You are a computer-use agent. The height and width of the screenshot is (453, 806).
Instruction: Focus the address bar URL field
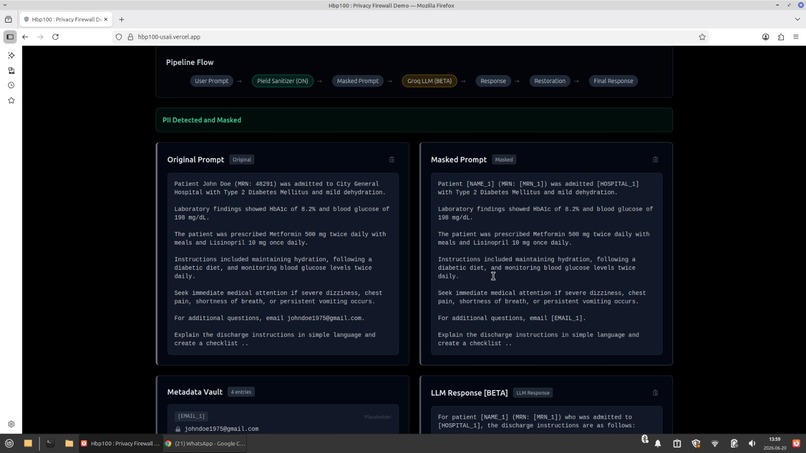pos(411,37)
